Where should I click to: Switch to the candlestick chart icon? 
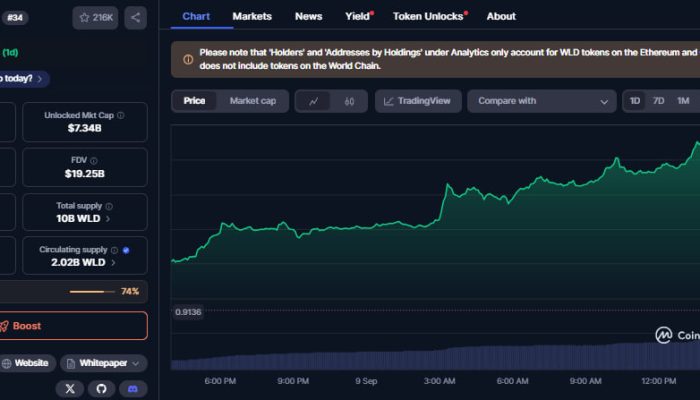coord(349,101)
